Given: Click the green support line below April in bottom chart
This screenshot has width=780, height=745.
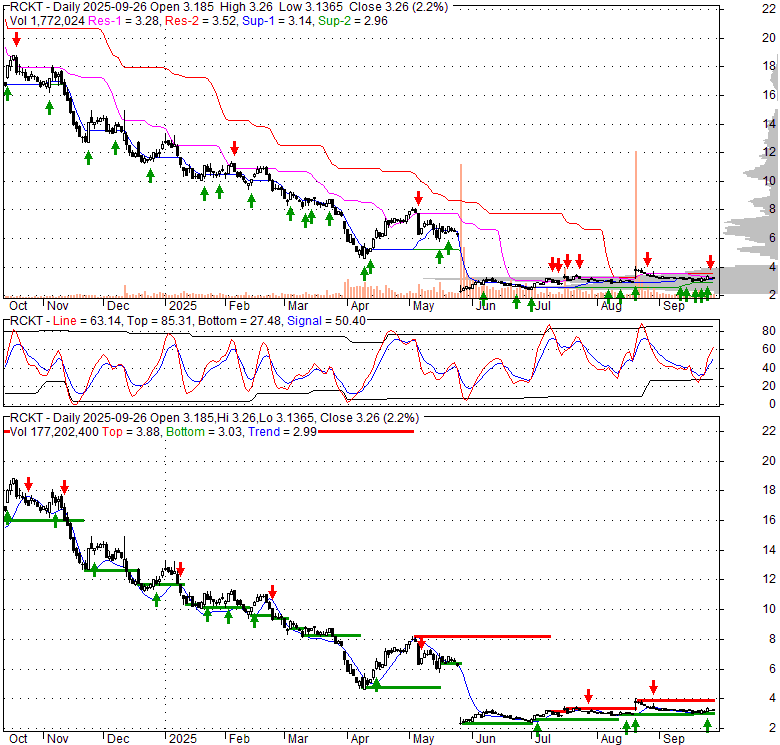Looking at the screenshot, I should click(x=403, y=688).
